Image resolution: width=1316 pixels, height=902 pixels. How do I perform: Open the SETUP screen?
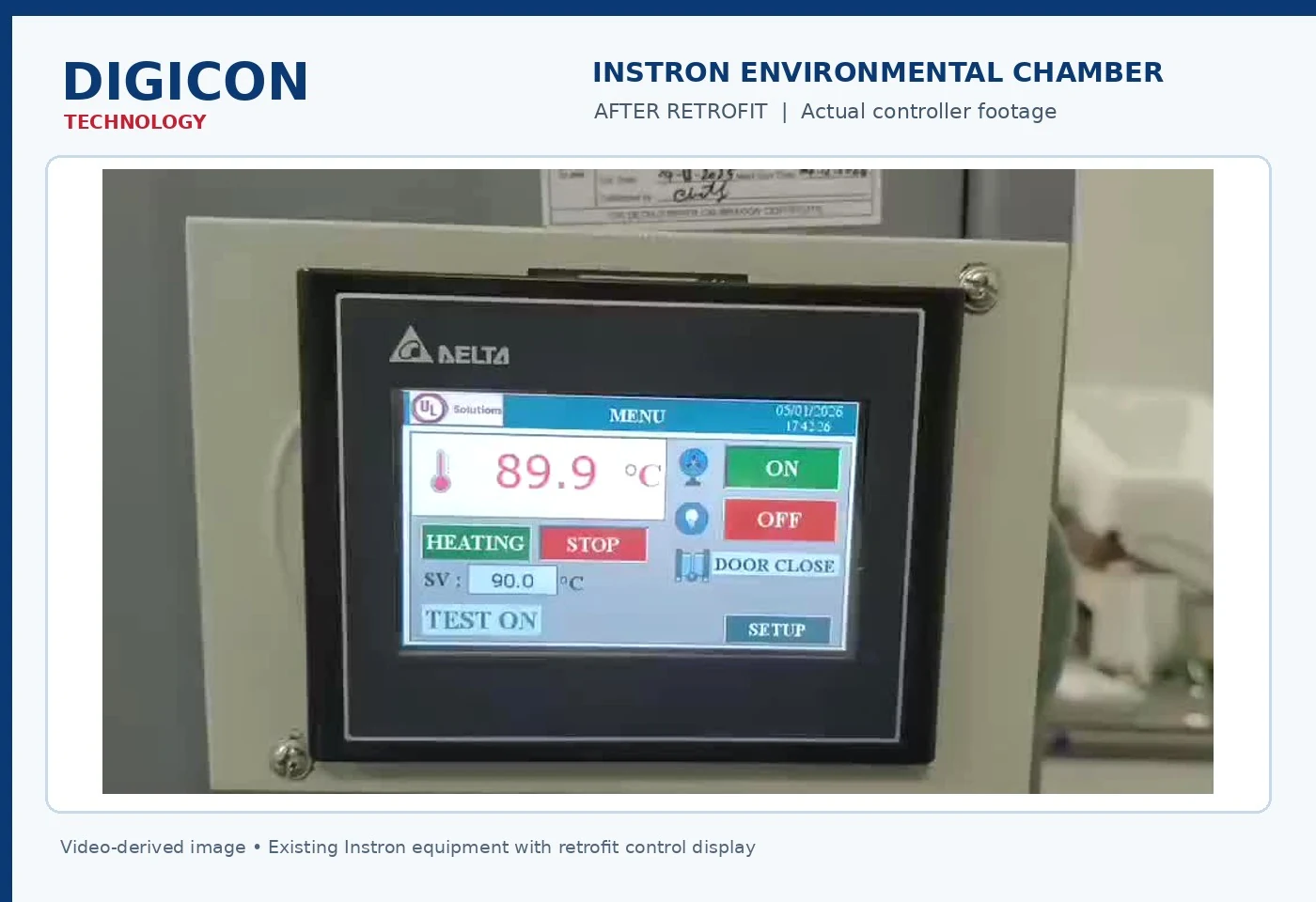tap(777, 630)
